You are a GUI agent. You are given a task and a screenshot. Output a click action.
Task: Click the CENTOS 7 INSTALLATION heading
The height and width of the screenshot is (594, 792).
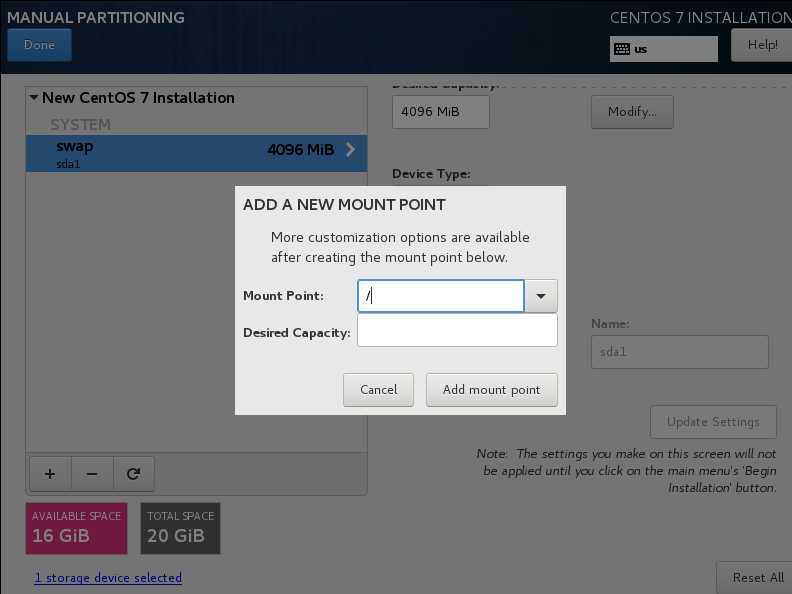[701, 18]
